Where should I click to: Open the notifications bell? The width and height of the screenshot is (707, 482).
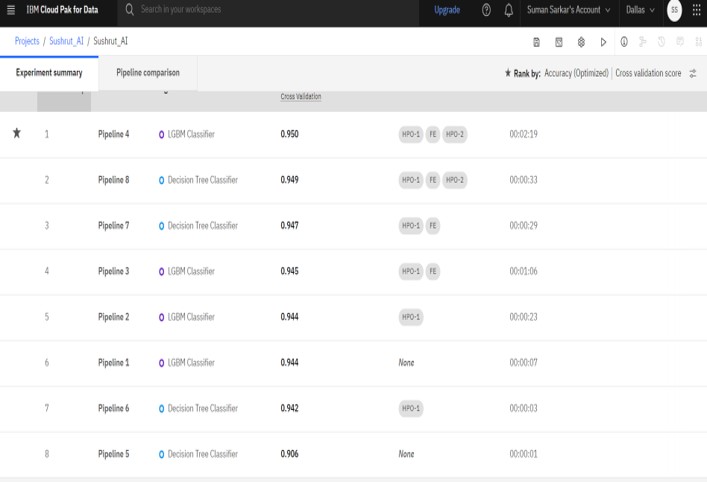point(509,10)
